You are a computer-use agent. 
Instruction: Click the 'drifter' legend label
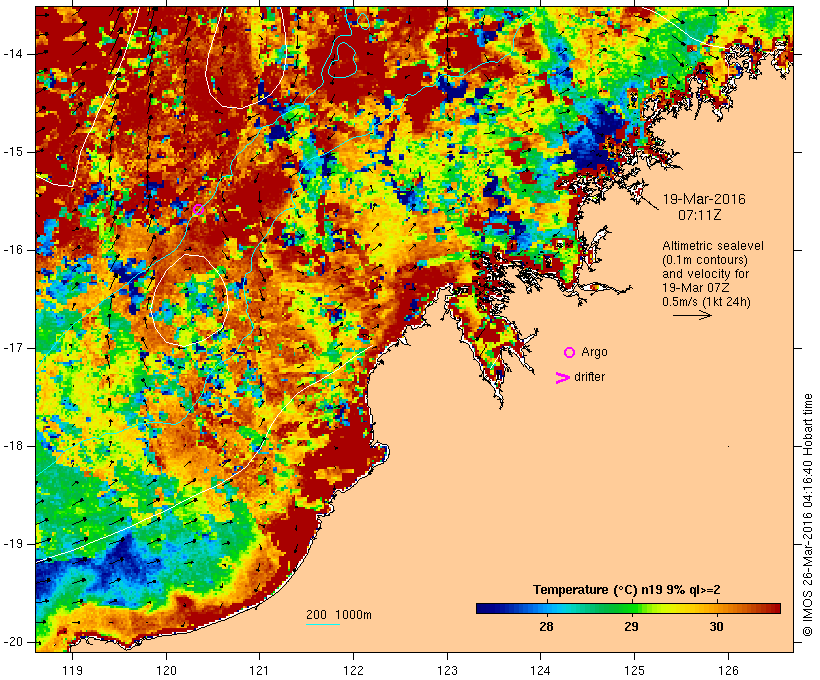(589, 377)
